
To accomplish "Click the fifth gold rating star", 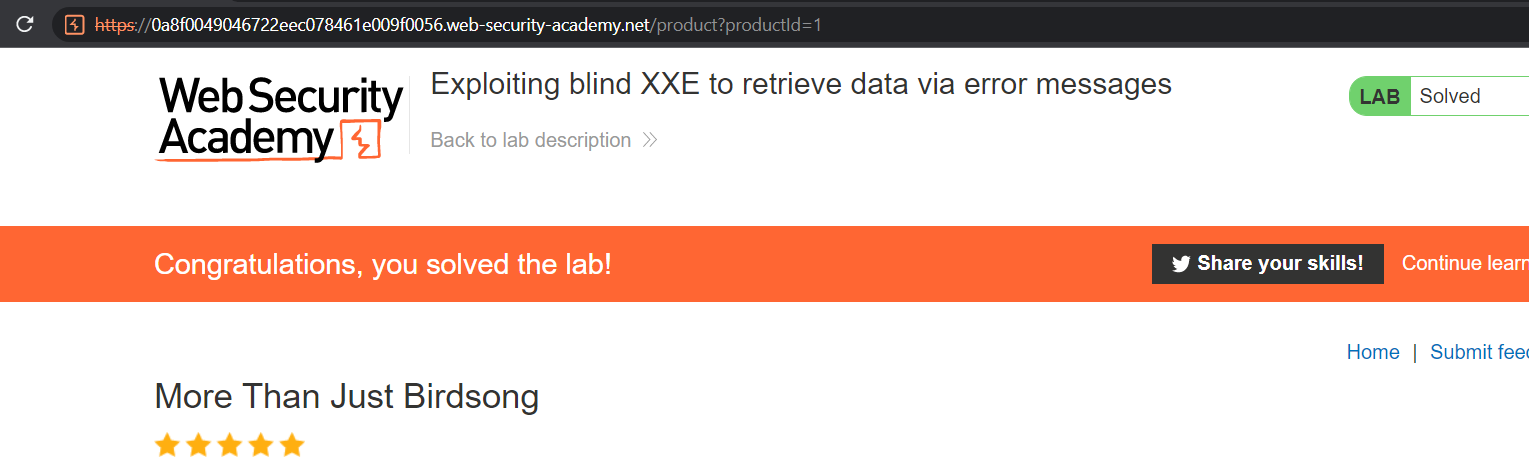I will coord(291,445).
